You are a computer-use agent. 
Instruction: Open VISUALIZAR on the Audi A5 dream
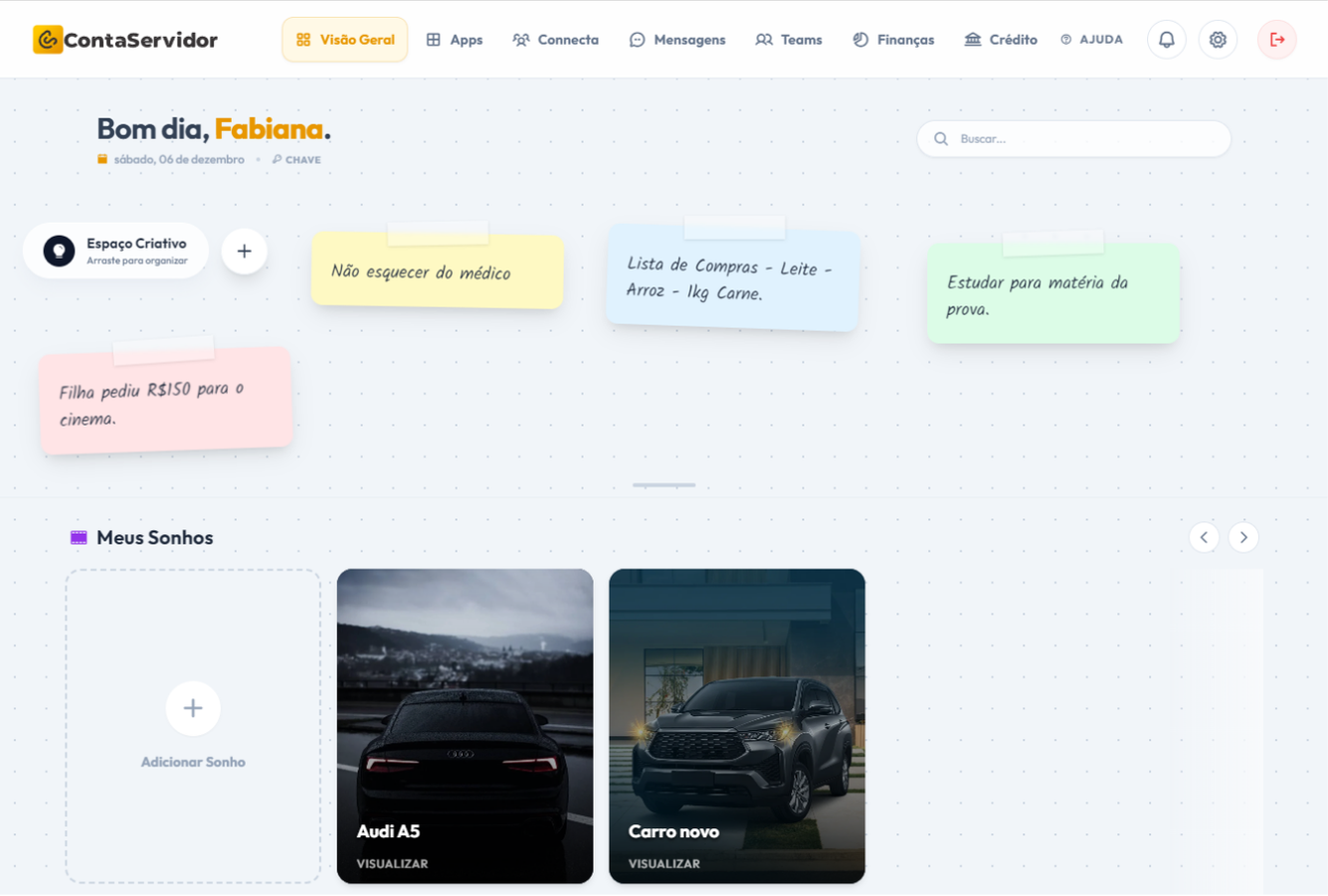pyautogui.click(x=390, y=863)
